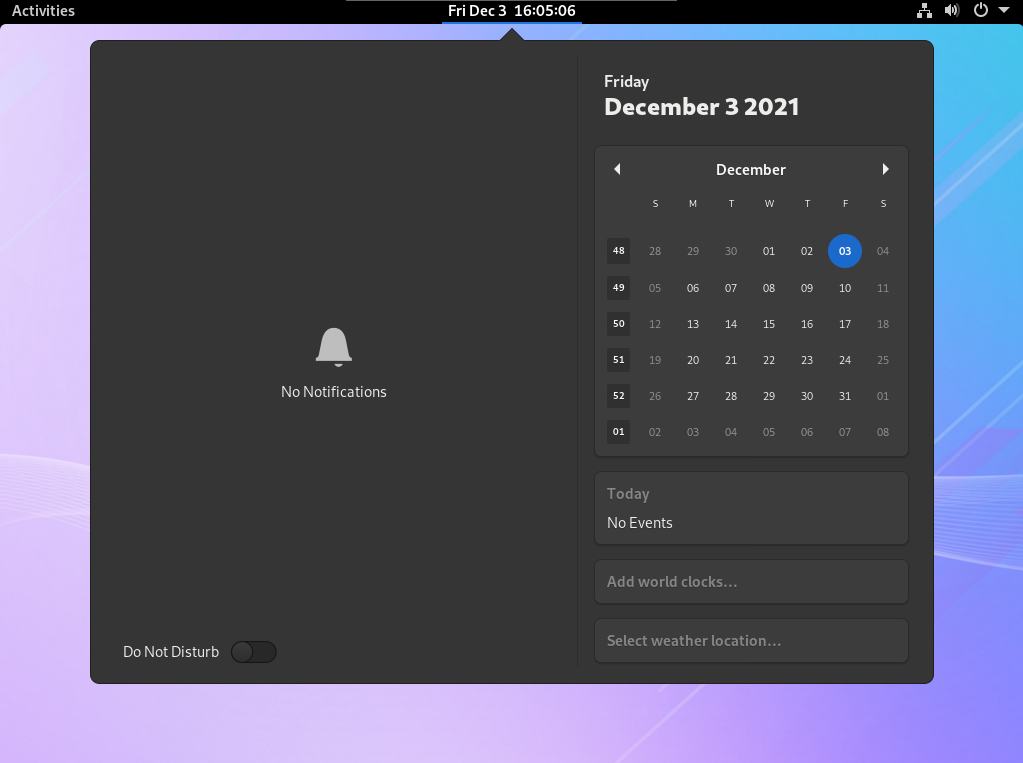The height and width of the screenshot is (763, 1023).
Task: Advance to next month with right arrow
Action: pyautogui.click(x=885, y=169)
